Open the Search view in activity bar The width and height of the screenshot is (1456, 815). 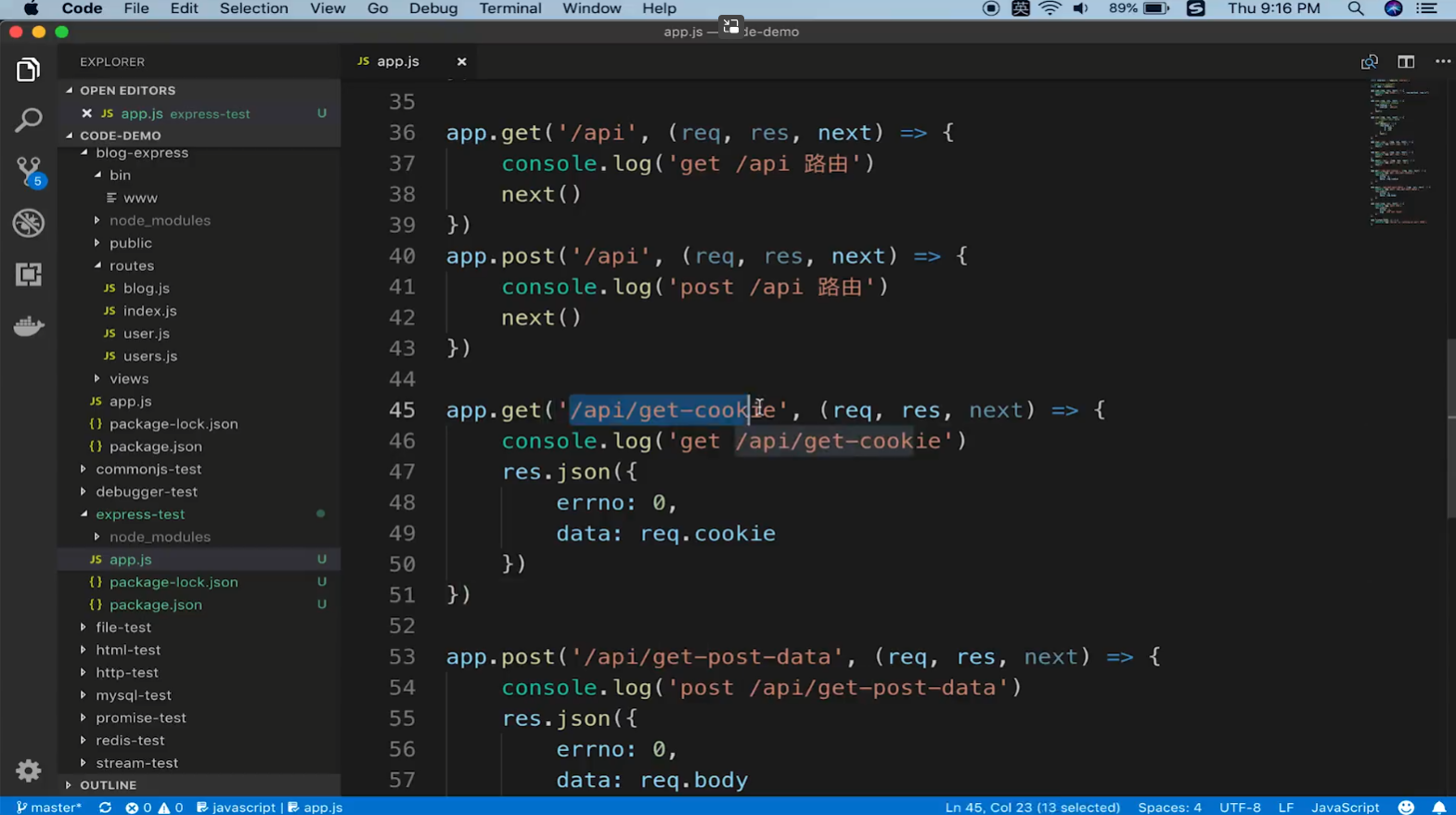pyautogui.click(x=28, y=120)
